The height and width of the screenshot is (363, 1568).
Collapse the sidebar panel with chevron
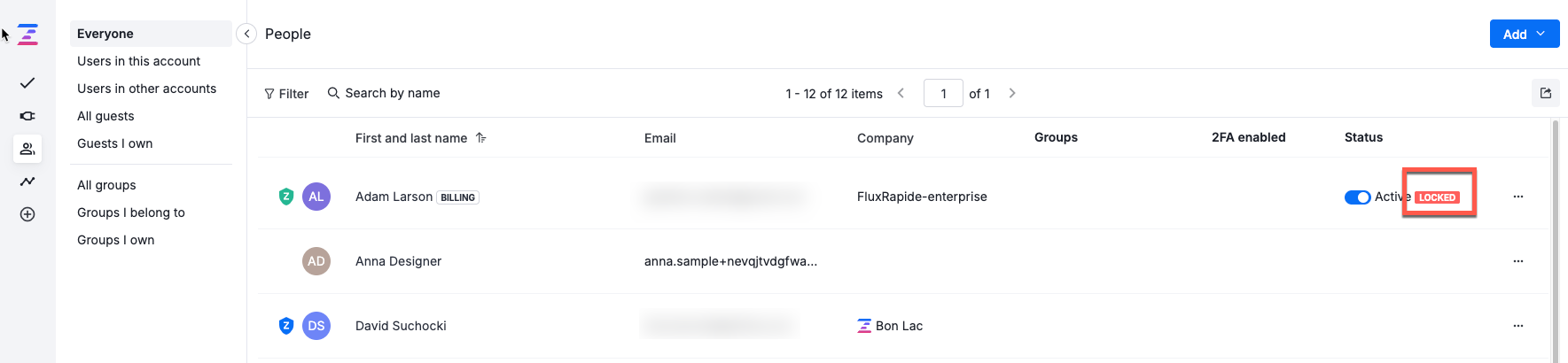pos(246,34)
